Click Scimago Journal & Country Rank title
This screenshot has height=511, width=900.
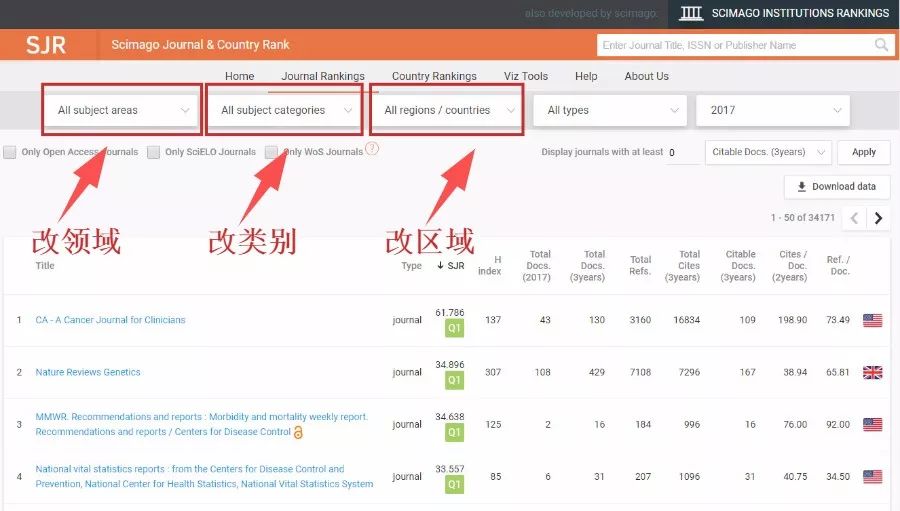(200, 45)
